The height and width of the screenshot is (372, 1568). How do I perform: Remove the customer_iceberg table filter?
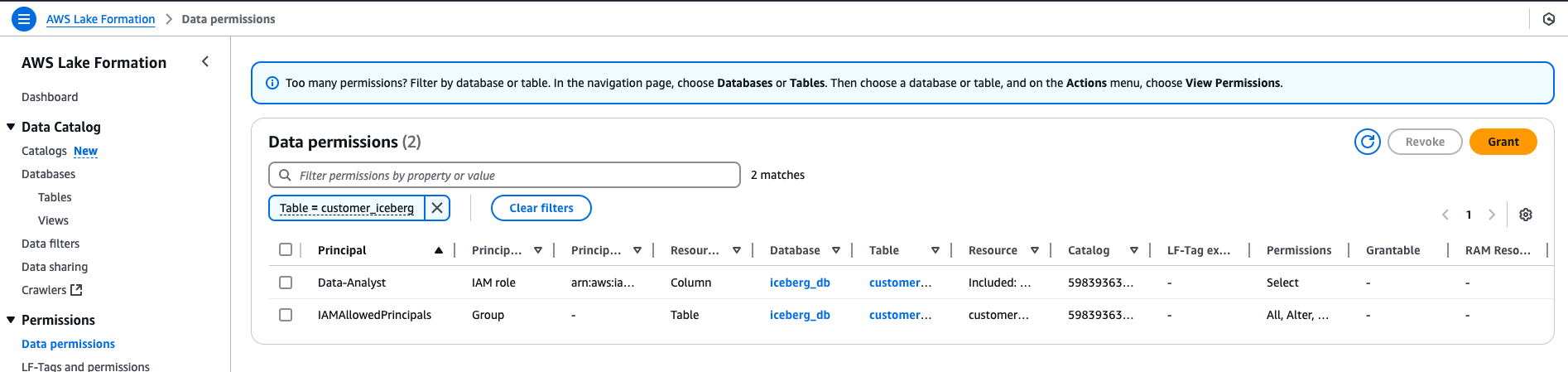437,208
